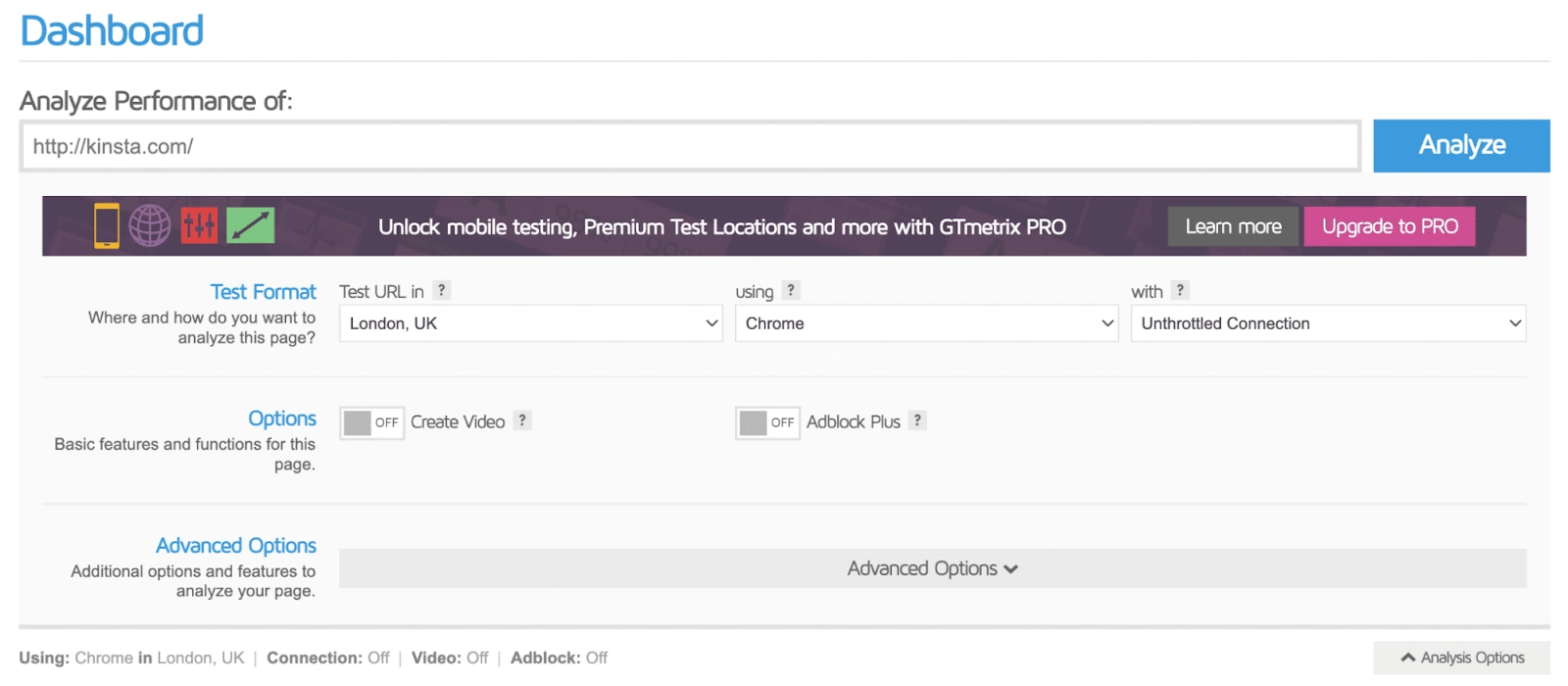The image size is (1568, 686).
Task: Open the Unthrottled Connection dropdown
Action: (x=1328, y=323)
